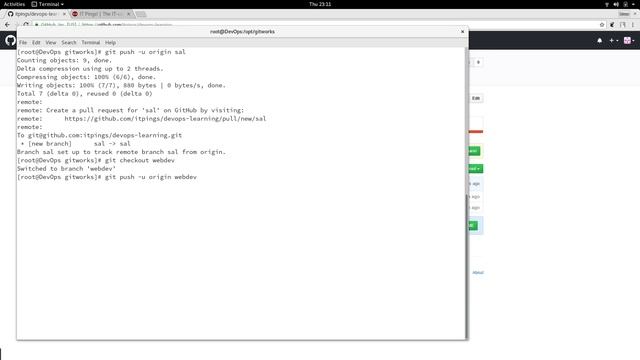
Task: Click the '[new branch] sal -> sal' line
Action: 76,144
